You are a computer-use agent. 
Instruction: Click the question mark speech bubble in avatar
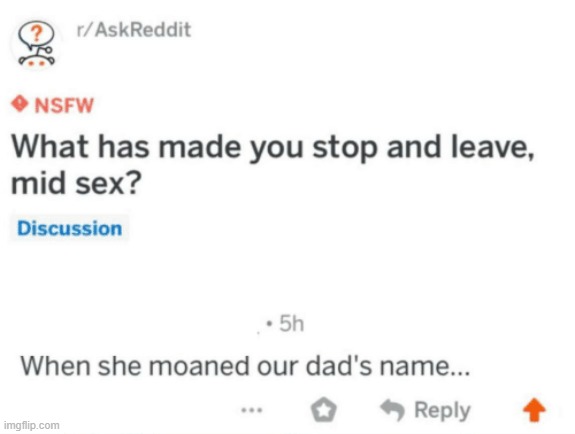point(36,34)
